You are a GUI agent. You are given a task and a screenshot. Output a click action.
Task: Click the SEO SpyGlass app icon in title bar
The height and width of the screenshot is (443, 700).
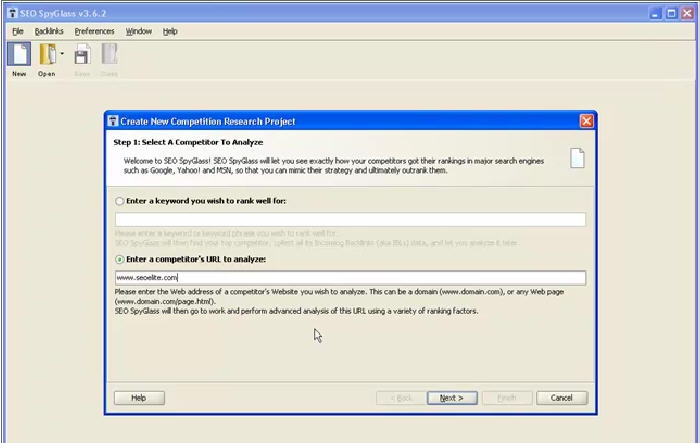coord(12,13)
